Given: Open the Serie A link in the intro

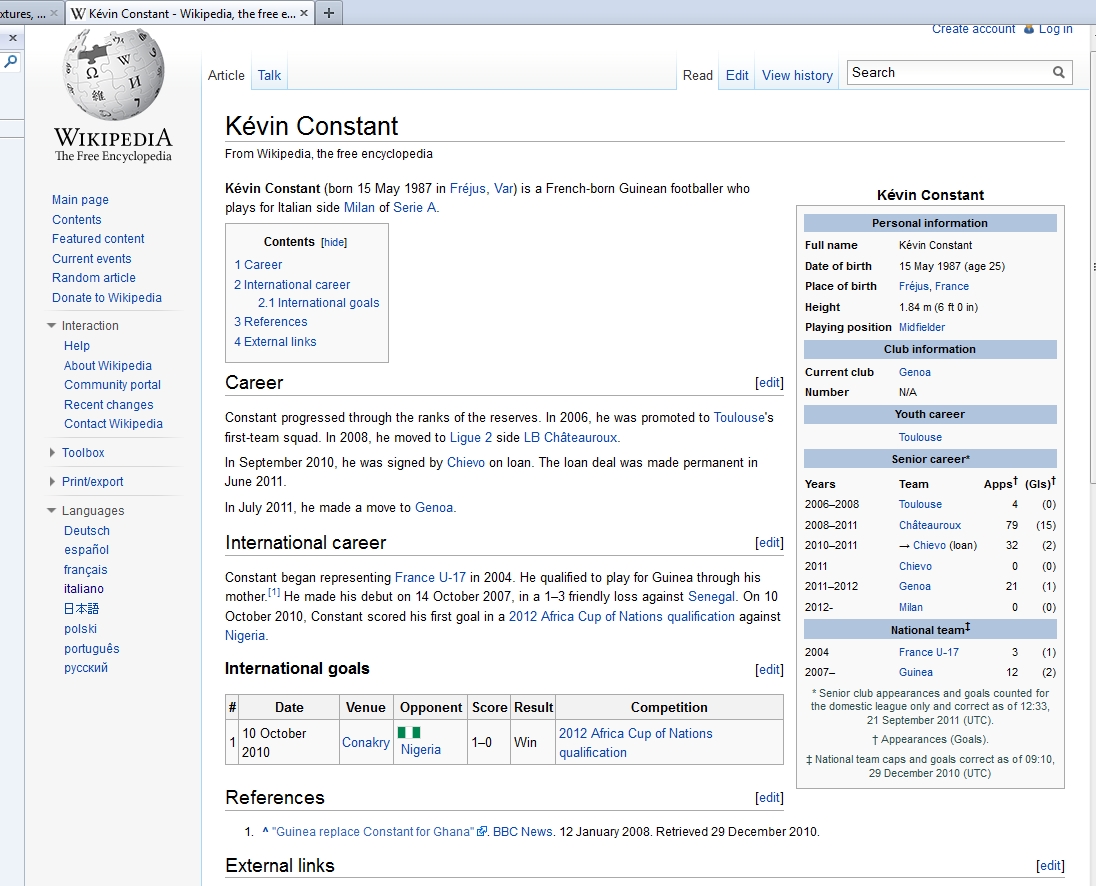Looking at the screenshot, I should tap(414, 208).
